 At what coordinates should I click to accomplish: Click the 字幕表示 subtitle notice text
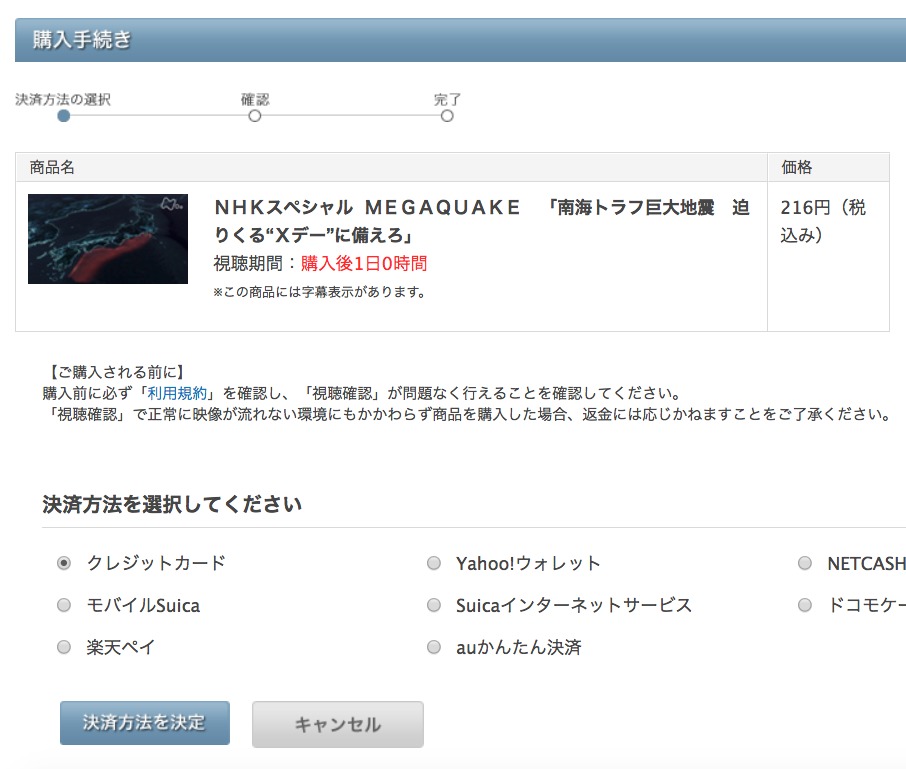click(320, 292)
